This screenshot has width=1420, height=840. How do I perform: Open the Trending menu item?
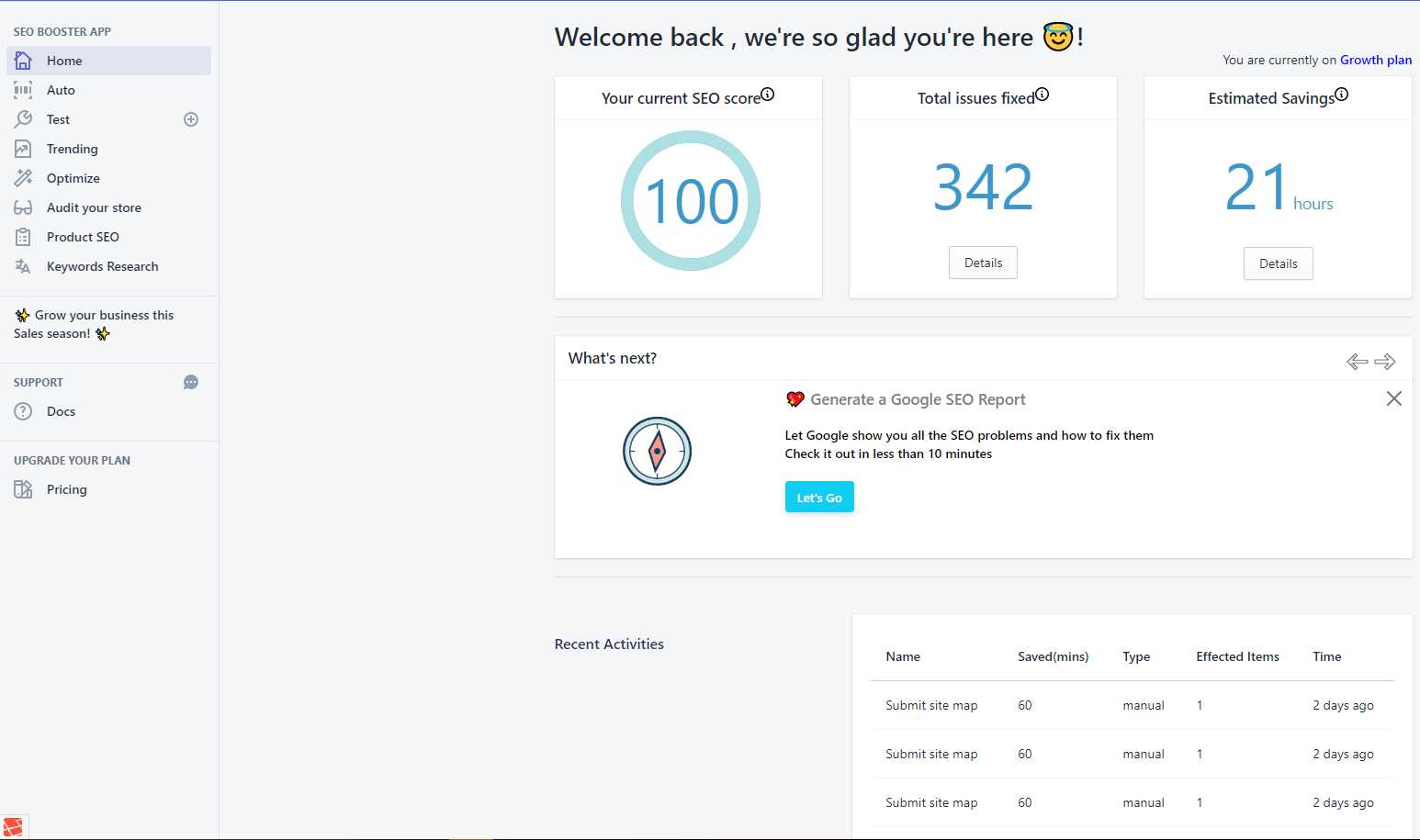pyautogui.click(x=108, y=149)
